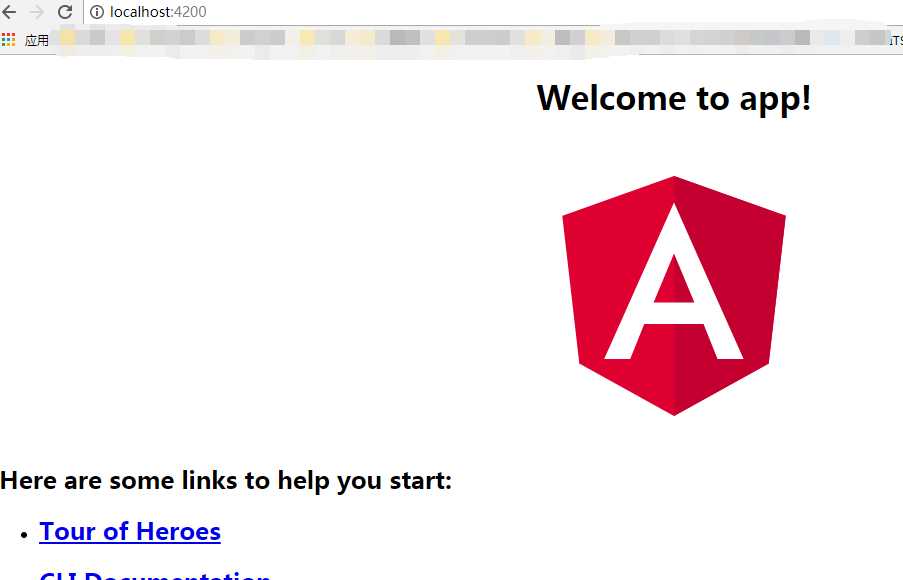Open the 应用 bookmarks shortcut label
The height and width of the screenshot is (580, 903).
pos(37,40)
